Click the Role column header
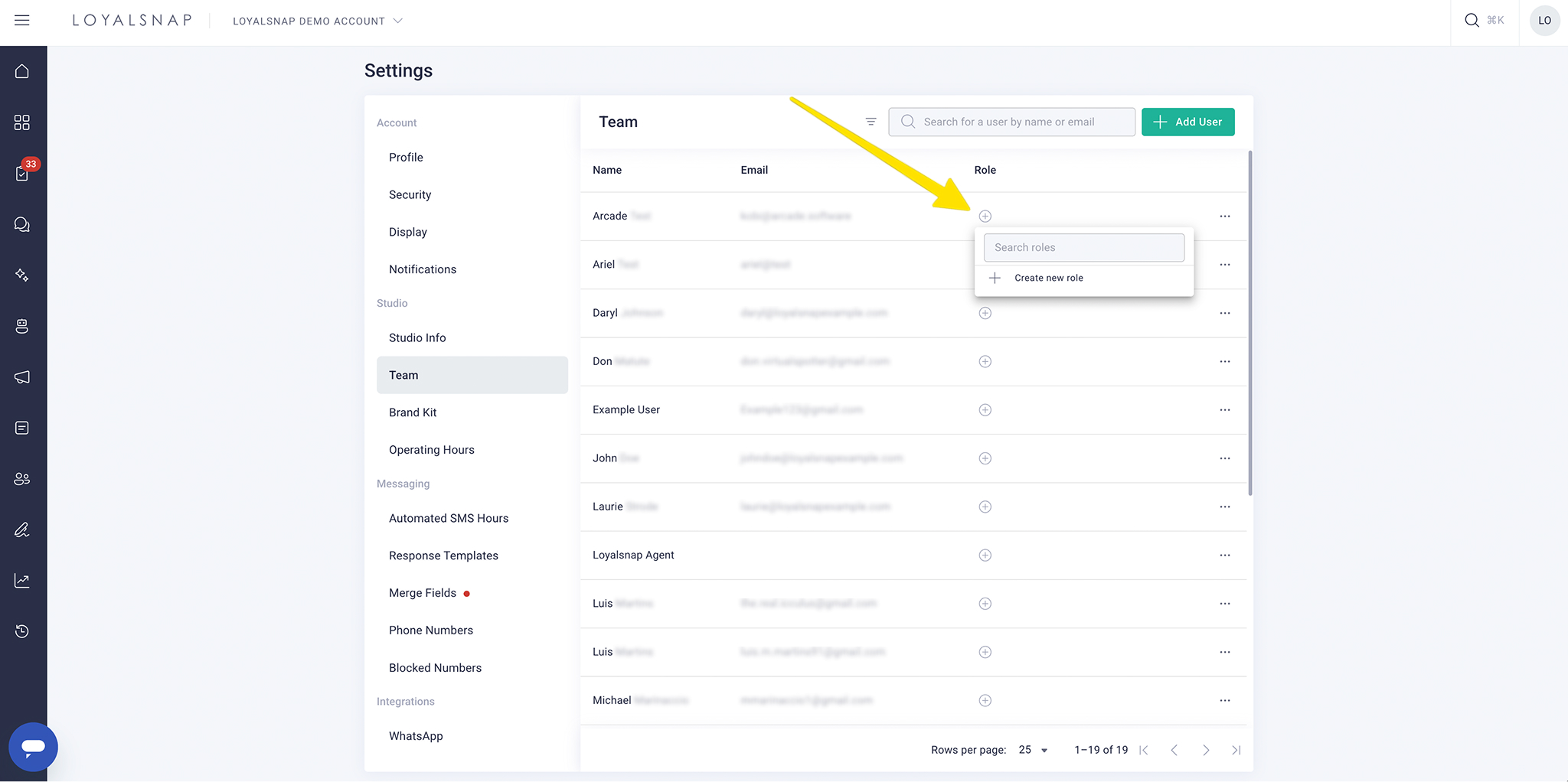1568x782 pixels. pyautogui.click(x=985, y=170)
